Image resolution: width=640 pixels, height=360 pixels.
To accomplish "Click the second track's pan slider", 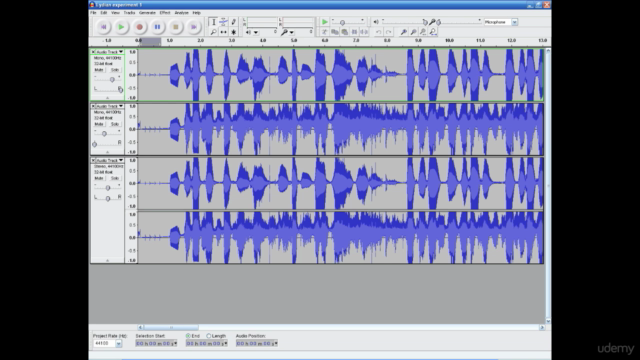I will tap(95, 144).
